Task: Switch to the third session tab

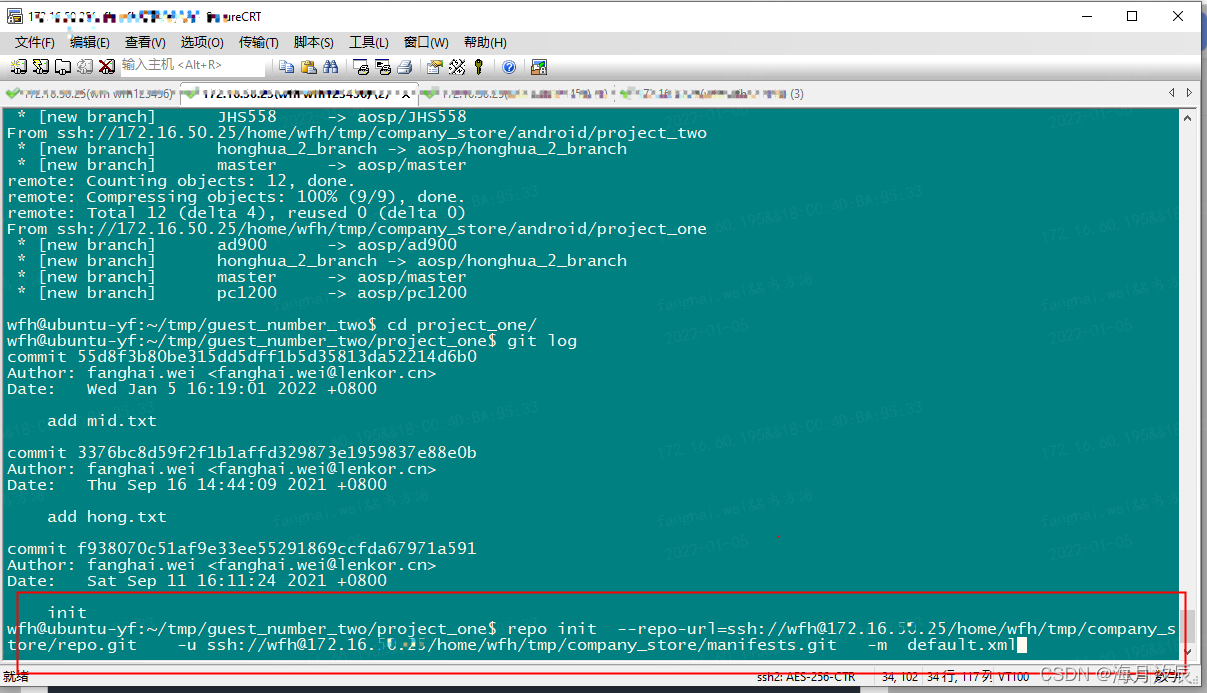Action: point(516,94)
